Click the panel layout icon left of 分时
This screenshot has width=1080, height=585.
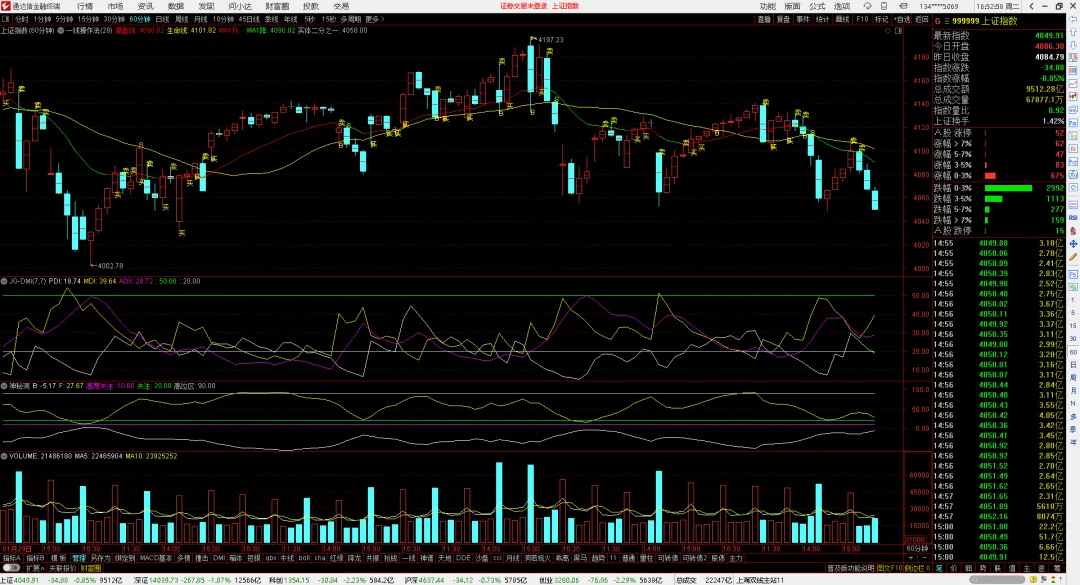(6, 19)
